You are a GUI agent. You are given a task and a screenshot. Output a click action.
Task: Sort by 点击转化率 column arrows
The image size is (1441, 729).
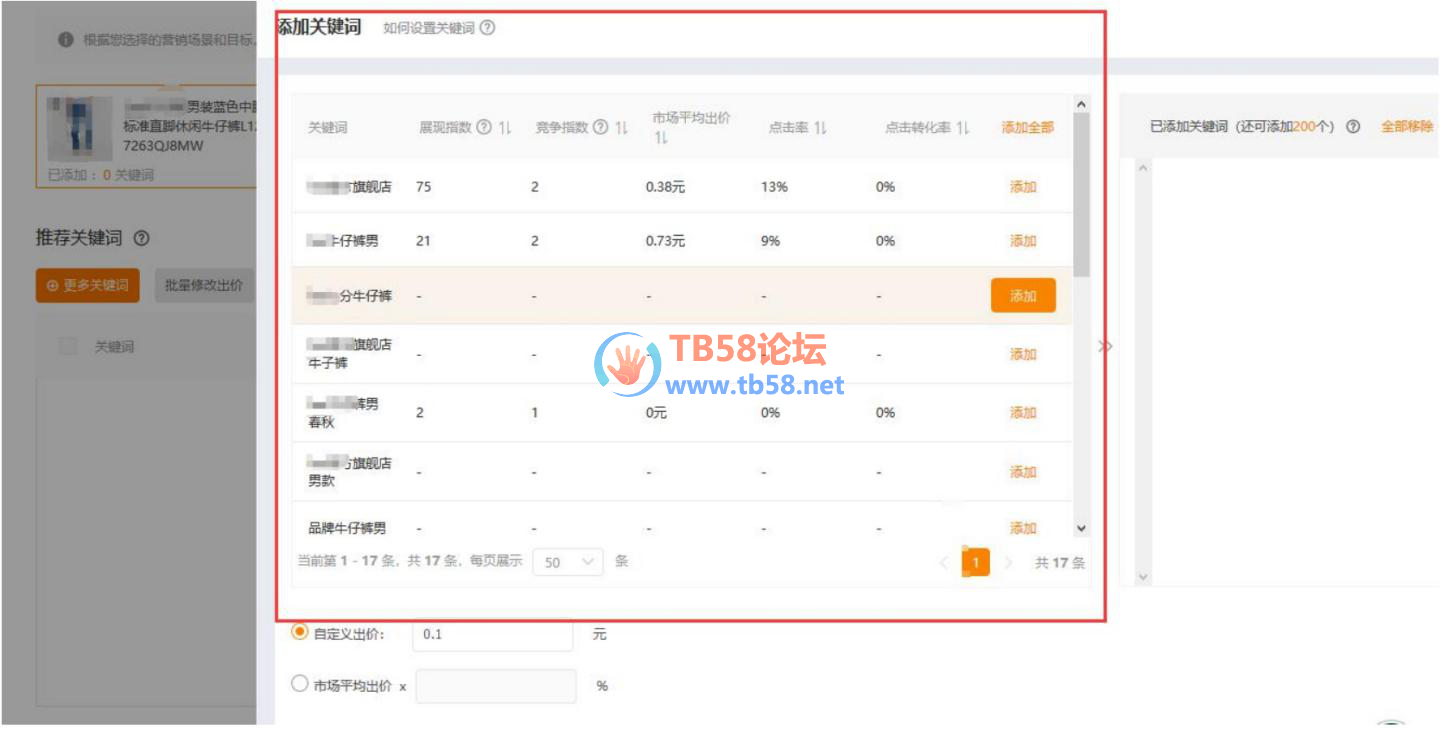962,128
